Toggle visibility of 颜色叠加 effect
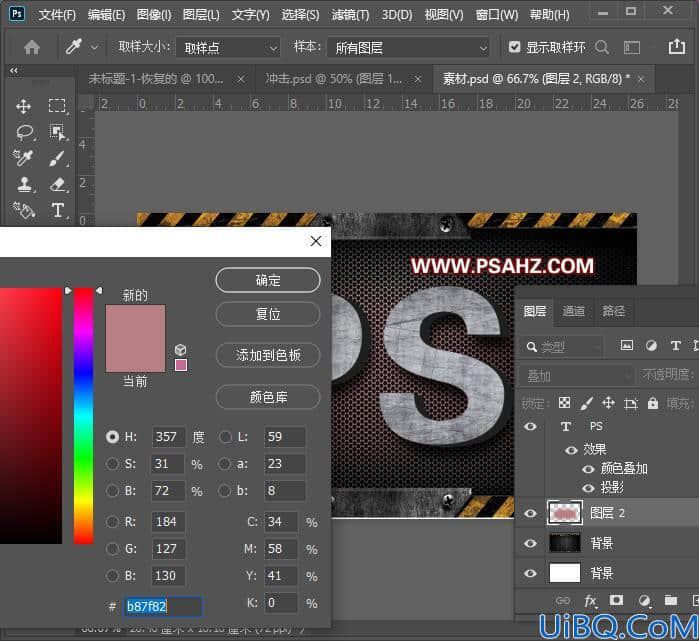Viewport: 699px width, 641px height. pyautogui.click(x=588, y=469)
